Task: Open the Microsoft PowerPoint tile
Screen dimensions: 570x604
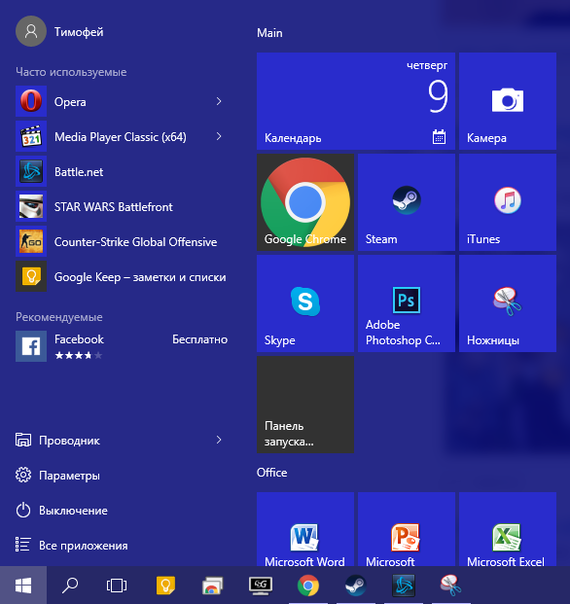Action: (x=406, y=529)
